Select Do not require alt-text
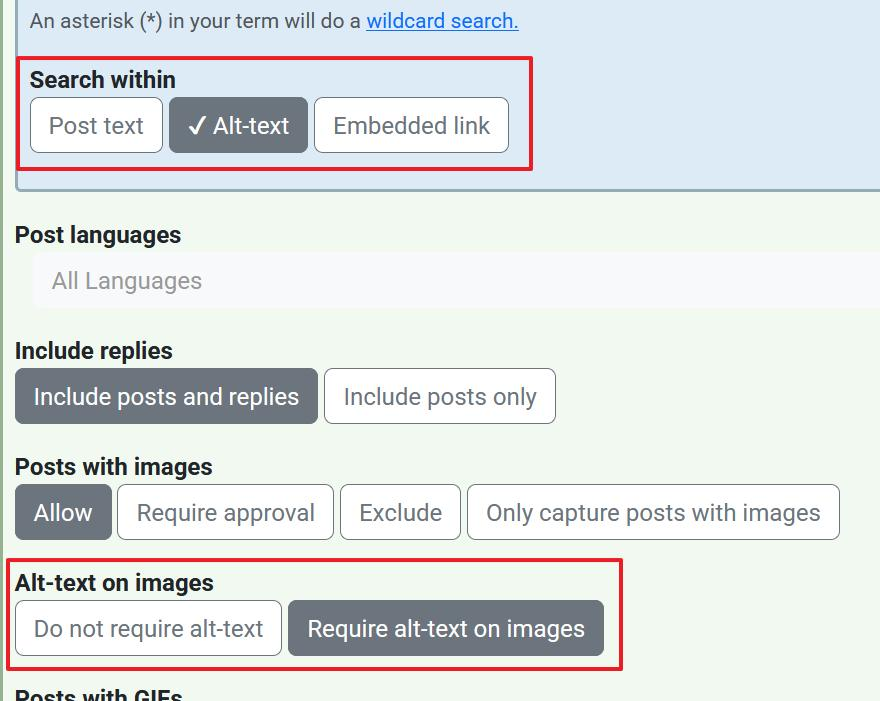 point(148,629)
